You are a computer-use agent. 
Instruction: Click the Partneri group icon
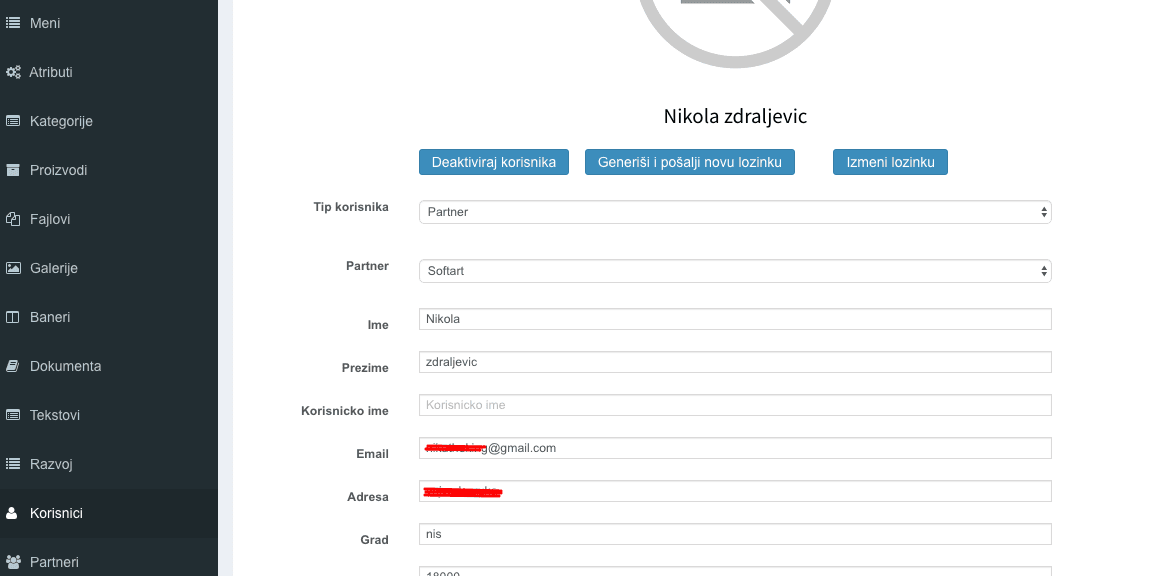(x=14, y=562)
